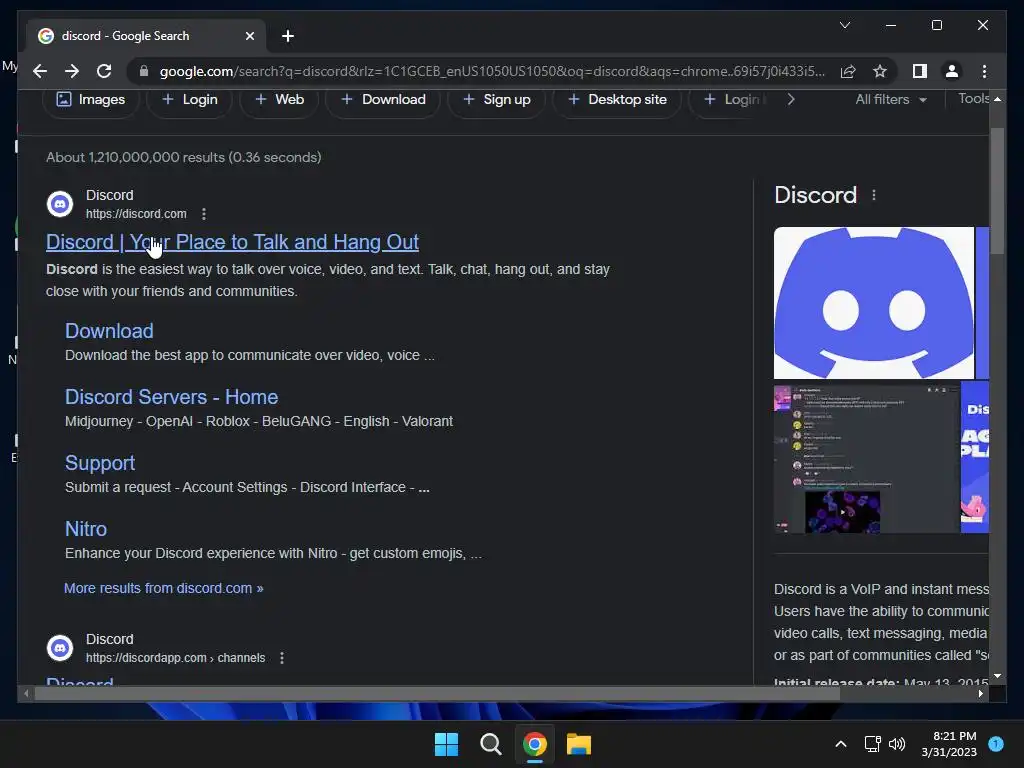
Task: Show more filter chips with right arrow
Action: click(x=791, y=99)
